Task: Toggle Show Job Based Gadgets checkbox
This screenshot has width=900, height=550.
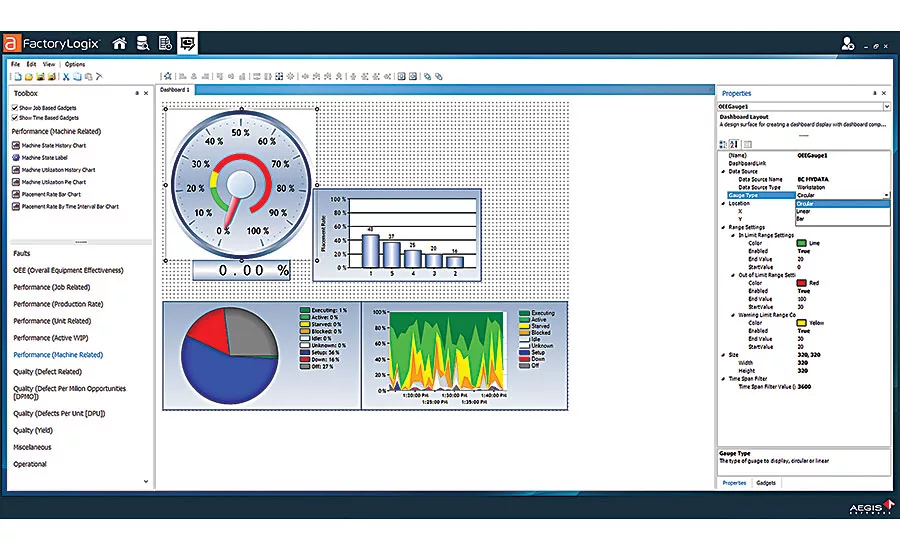Action: coord(15,108)
